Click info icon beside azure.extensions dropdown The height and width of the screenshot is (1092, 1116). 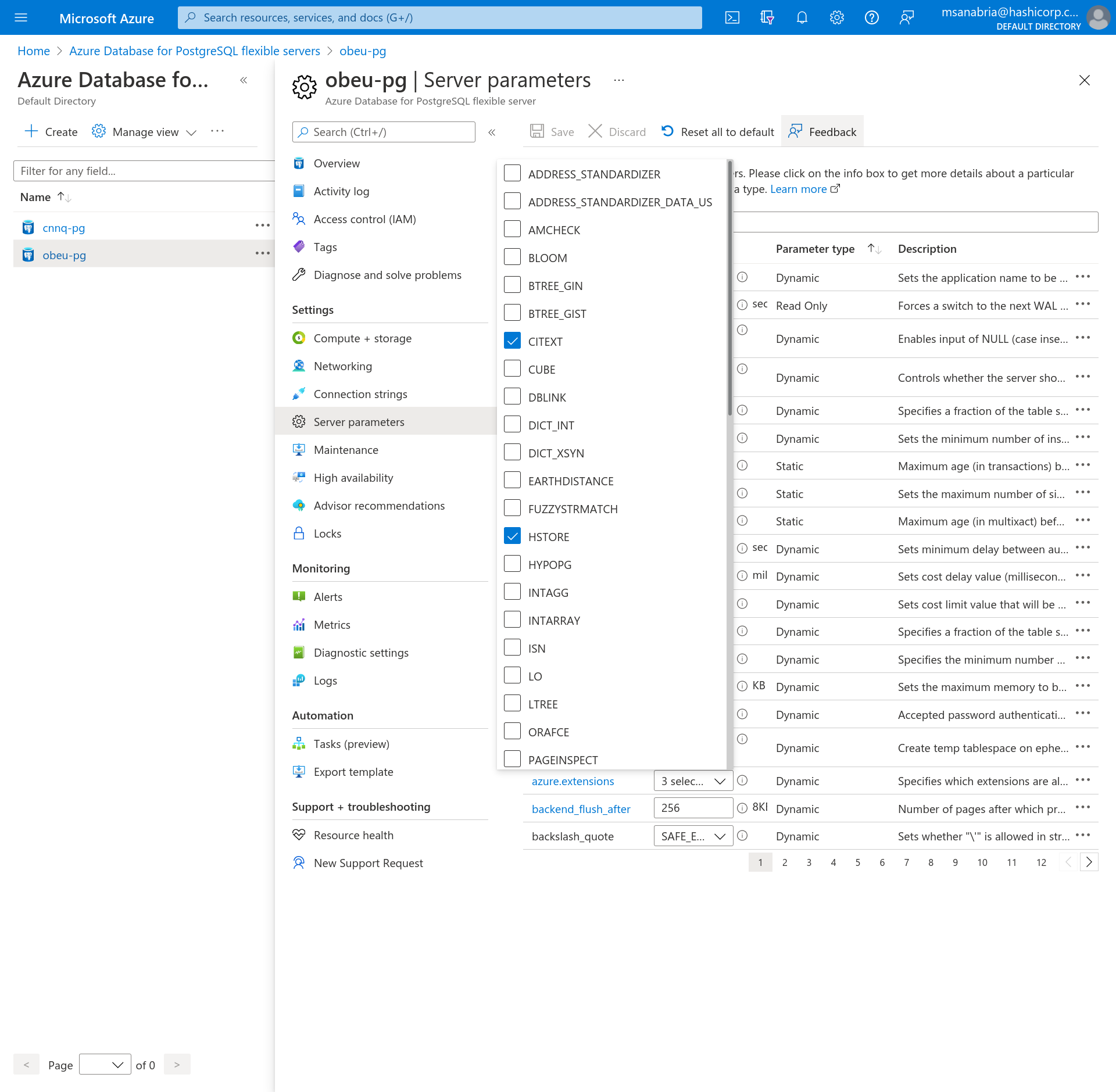tap(742, 780)
